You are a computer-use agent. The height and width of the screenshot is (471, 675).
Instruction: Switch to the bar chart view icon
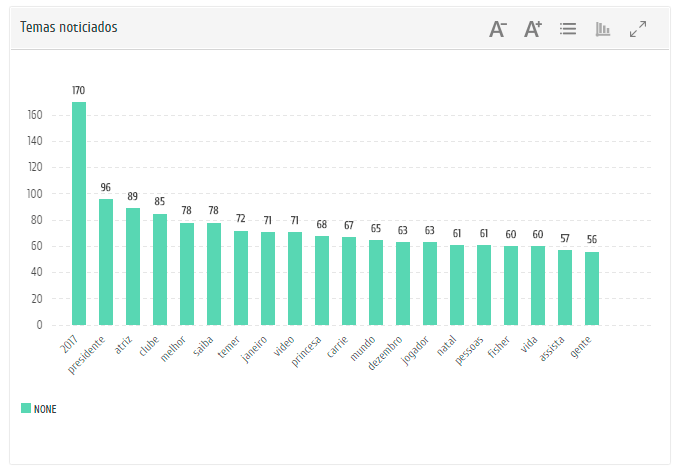(x=603, y=29)
